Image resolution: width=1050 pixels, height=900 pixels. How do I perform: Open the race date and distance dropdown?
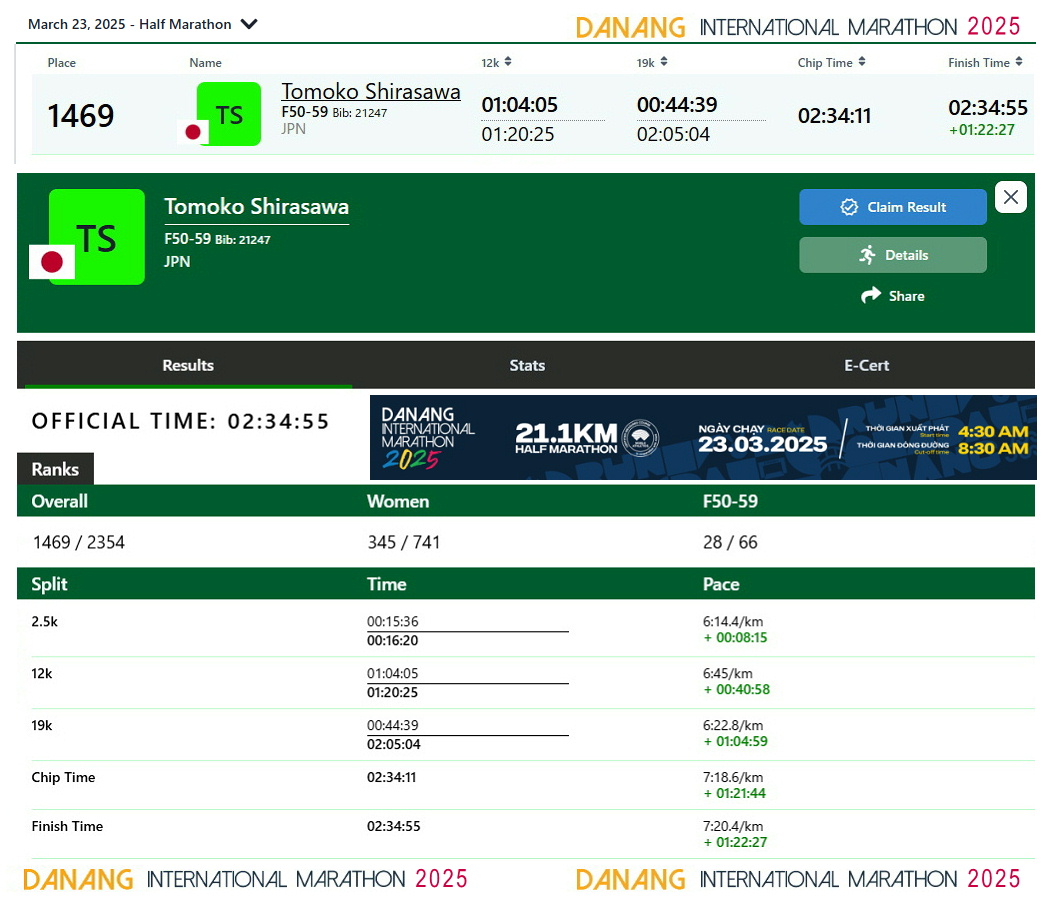coord(143,24)
